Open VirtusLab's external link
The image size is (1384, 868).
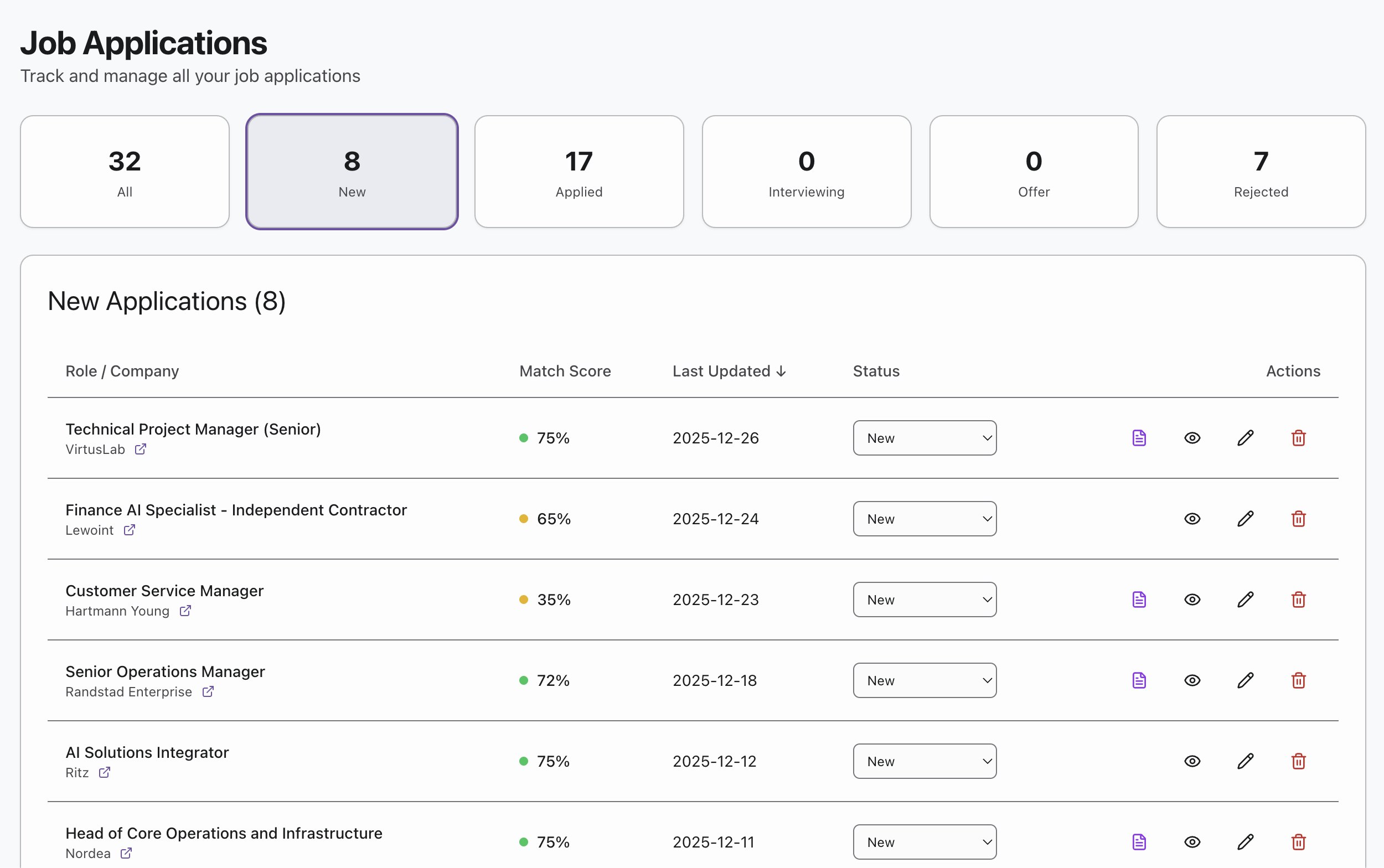(x=141, y=449)
